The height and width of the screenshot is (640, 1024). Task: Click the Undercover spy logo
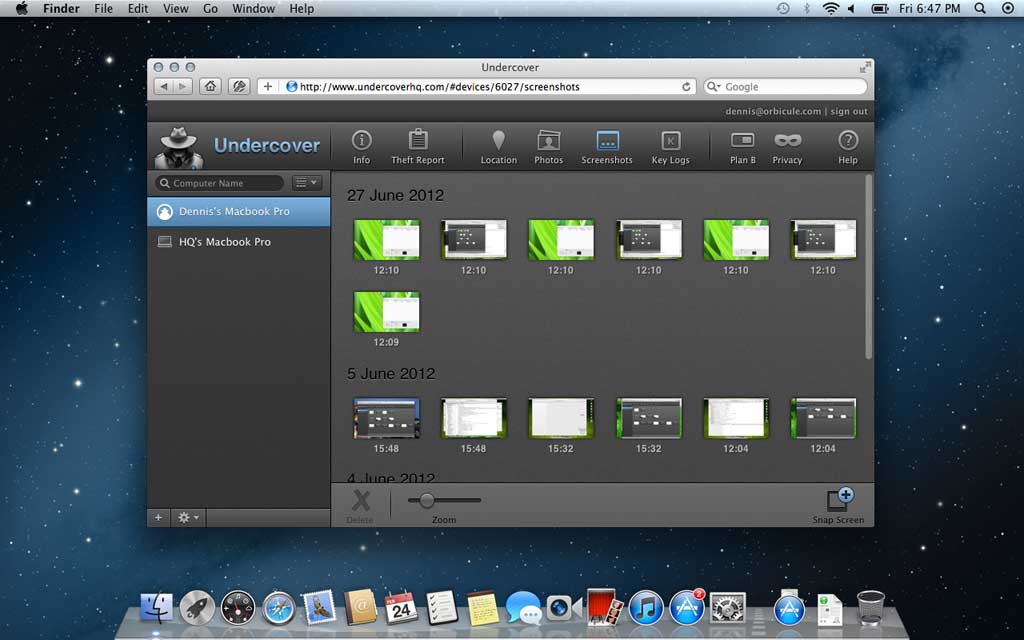tap(178, 148)
